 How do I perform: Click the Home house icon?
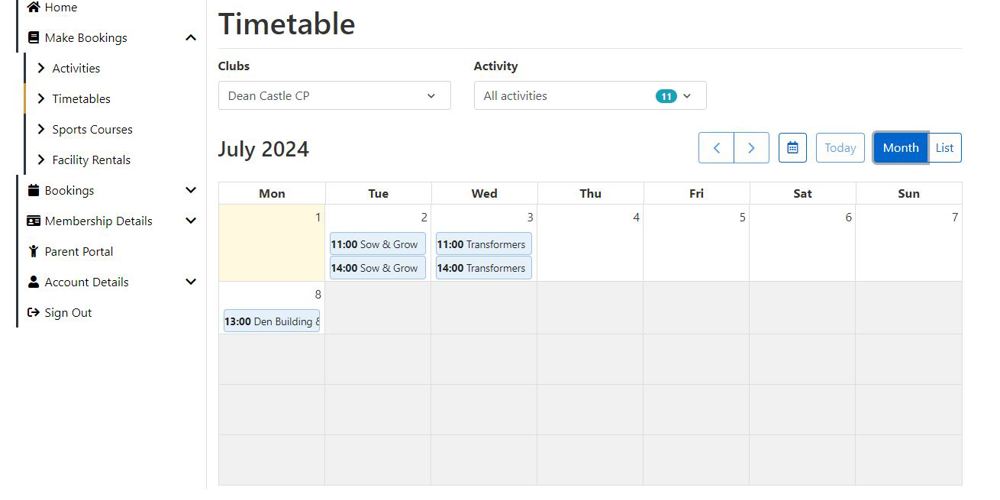coord(33,7)
